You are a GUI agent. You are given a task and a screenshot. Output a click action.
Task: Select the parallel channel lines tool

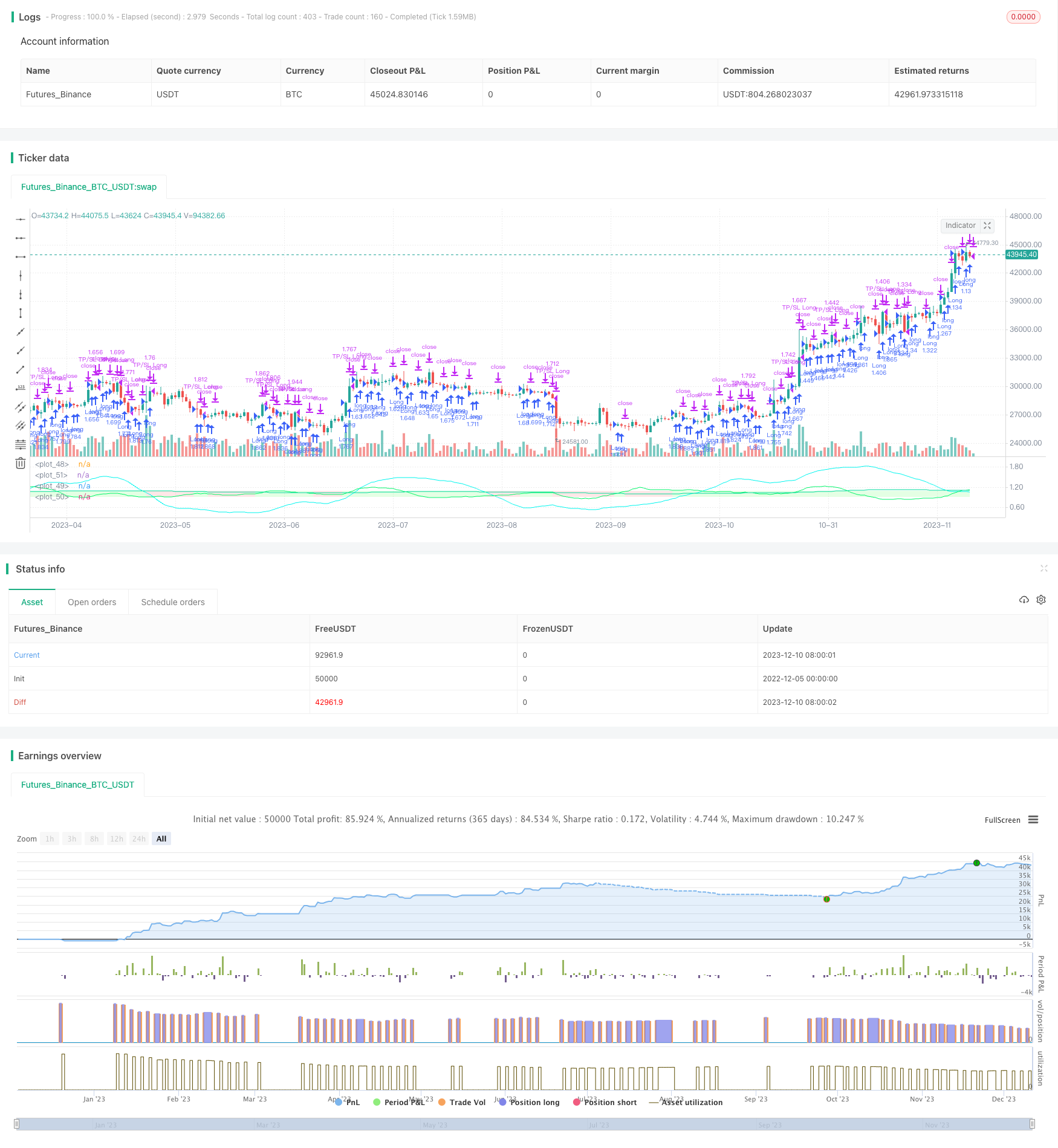click(x=21, y=406)
